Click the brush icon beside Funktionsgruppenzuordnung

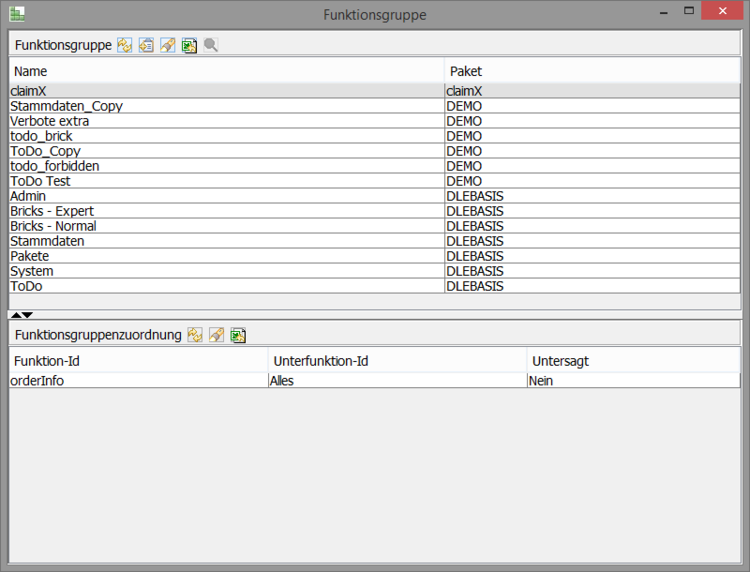click(x=216, y=335)
